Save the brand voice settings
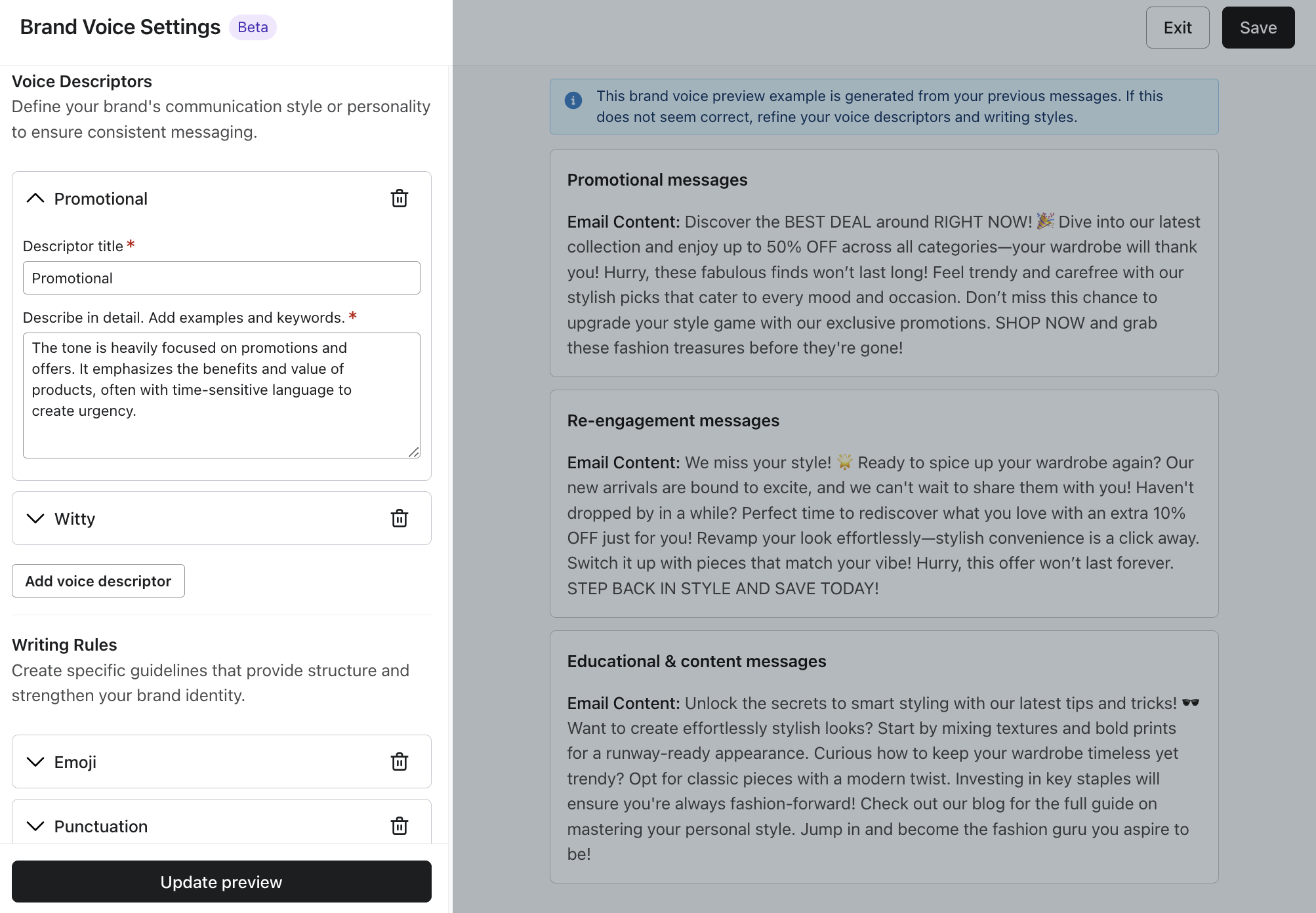1316x913 pixels. tap(1258, 28)
